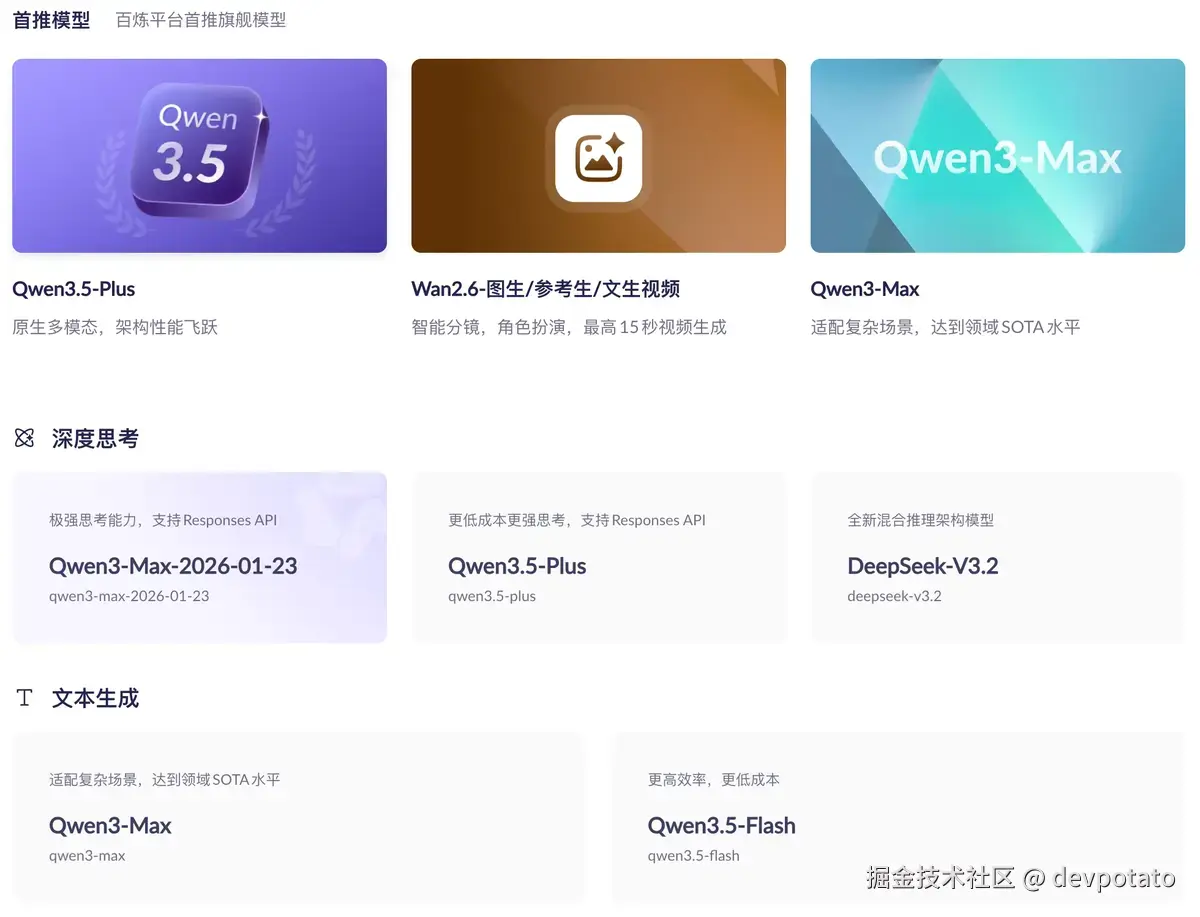Screen dimensions: 1200x917
Task: Click the 深度思考 section heading
Action: pyautogui.click(x=95, y=438)
